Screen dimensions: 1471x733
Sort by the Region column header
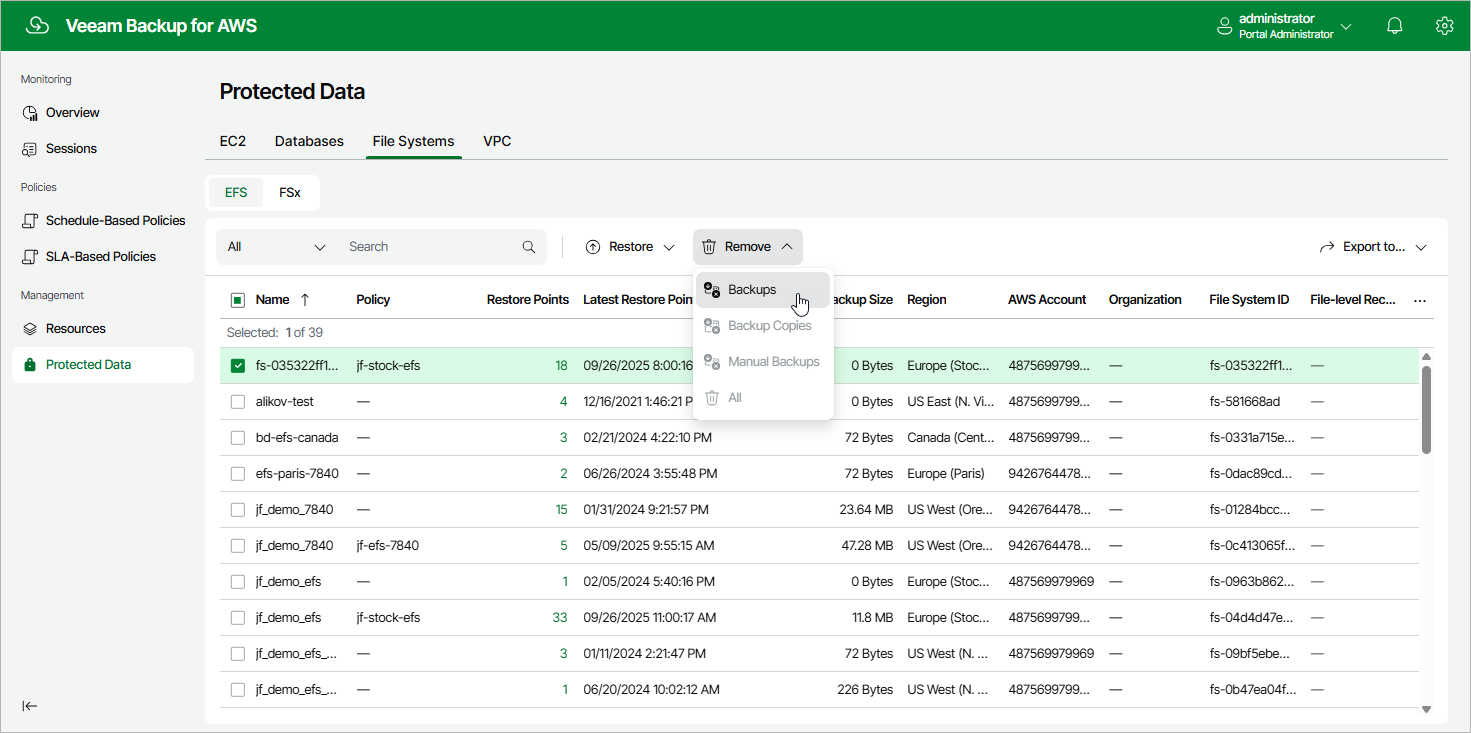pyautogui.click(x=927, y=300)
